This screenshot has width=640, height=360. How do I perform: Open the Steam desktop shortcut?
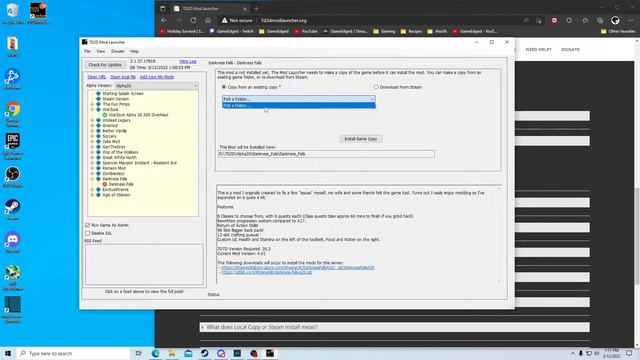click(x=13, y=210)
